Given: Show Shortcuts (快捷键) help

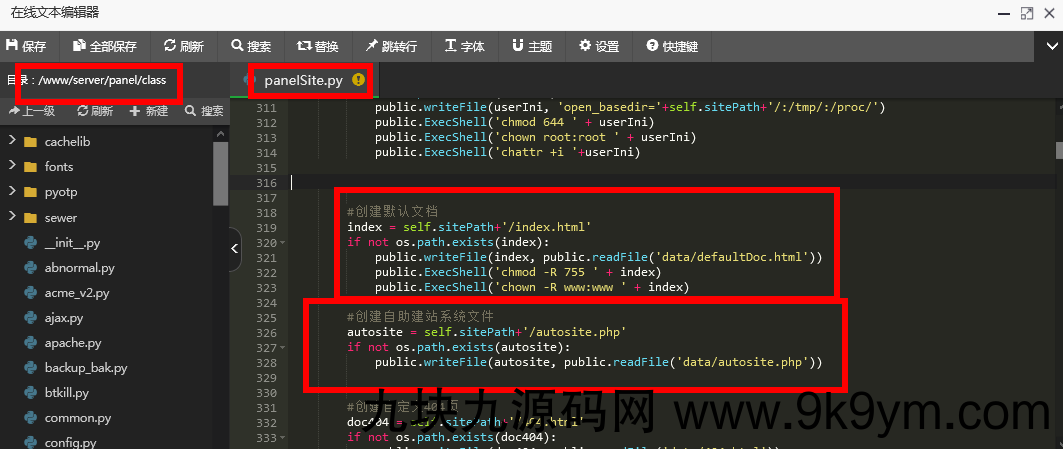Looking at the screenshot, I should click(x=672, y=46).
